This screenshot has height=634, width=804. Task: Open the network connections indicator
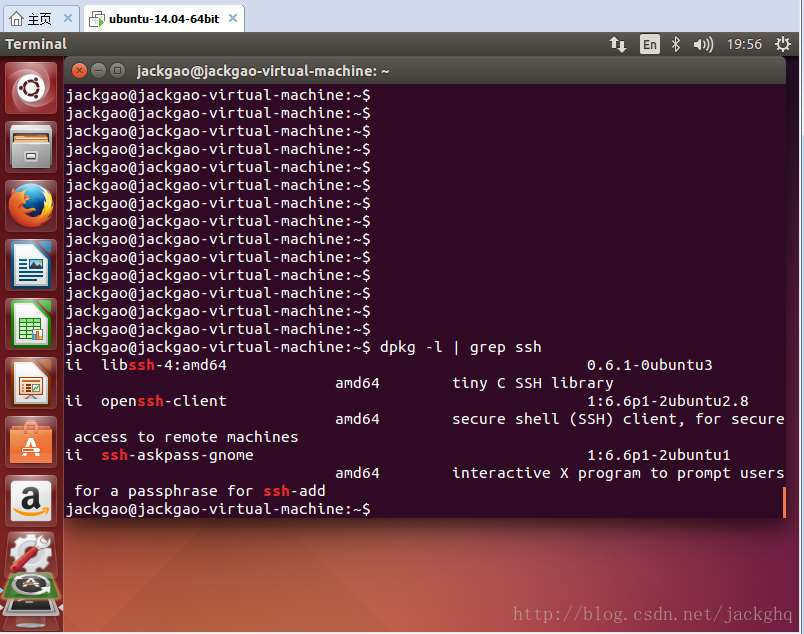tap(618, 44)
